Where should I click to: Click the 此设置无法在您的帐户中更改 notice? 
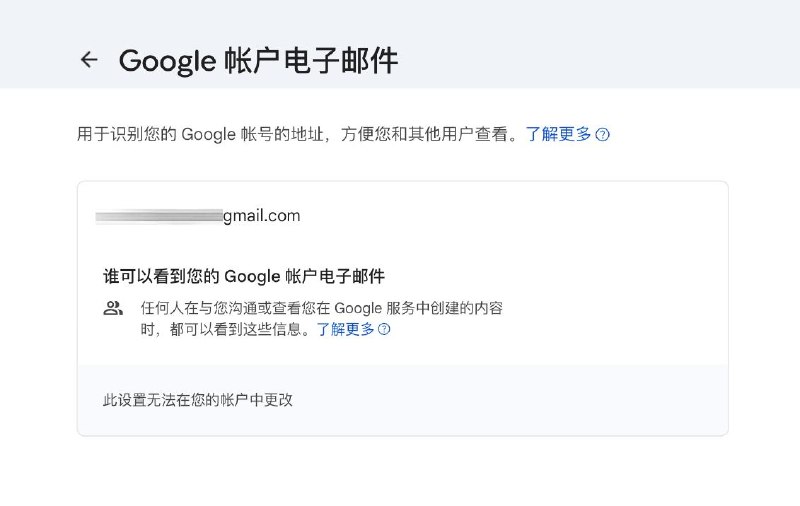click(x=198, y=400)
